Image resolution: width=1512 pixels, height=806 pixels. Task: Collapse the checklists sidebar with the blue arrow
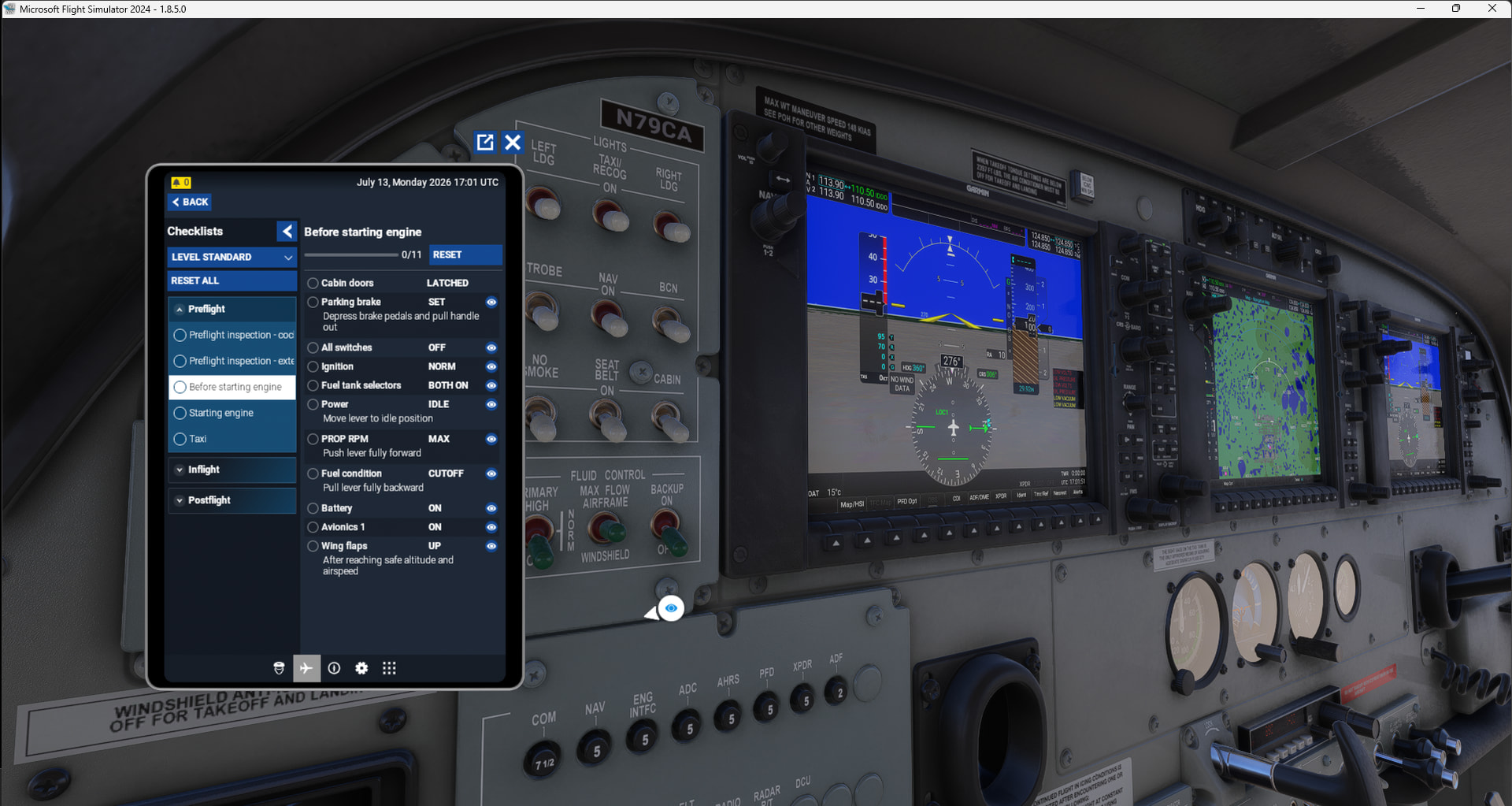(x=287, y=231)
